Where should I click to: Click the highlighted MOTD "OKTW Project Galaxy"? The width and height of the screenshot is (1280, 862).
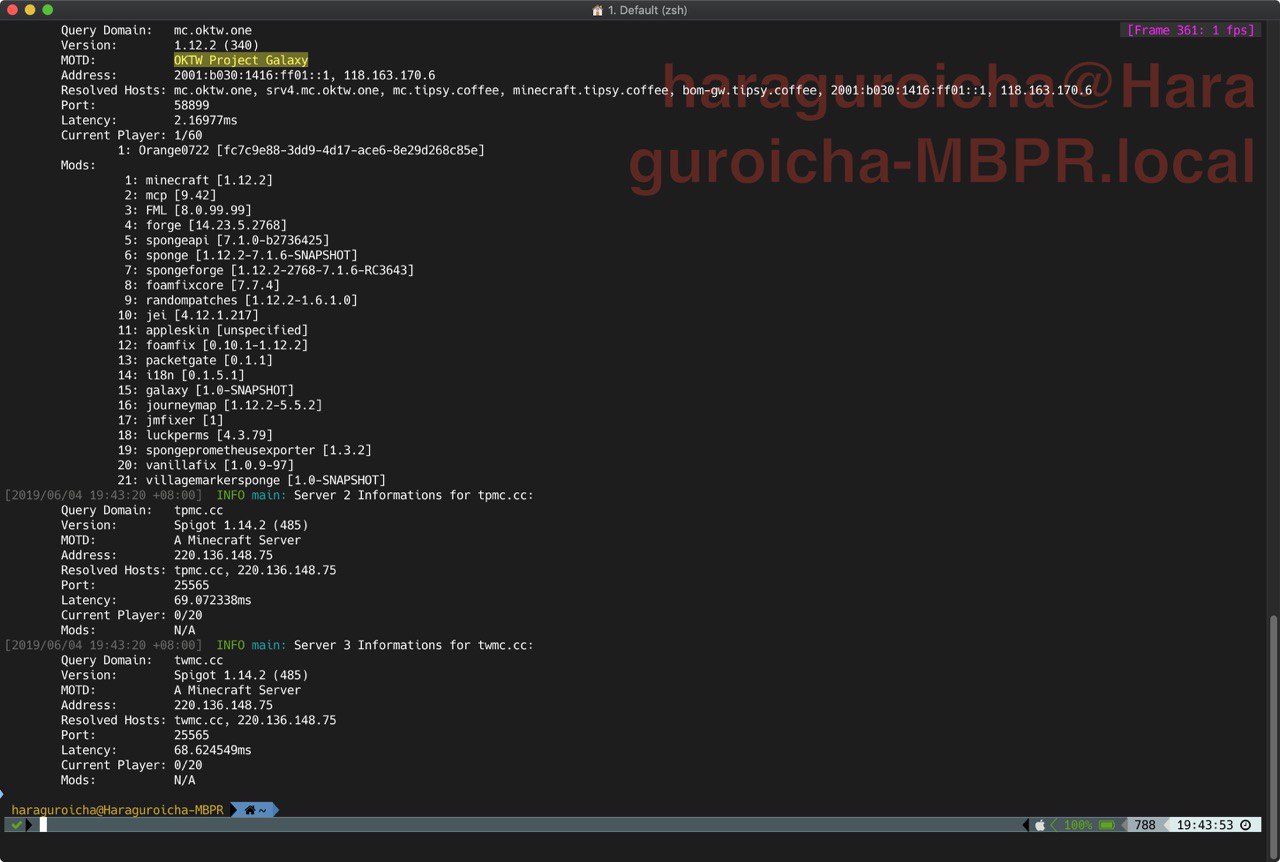coord(241,60)
